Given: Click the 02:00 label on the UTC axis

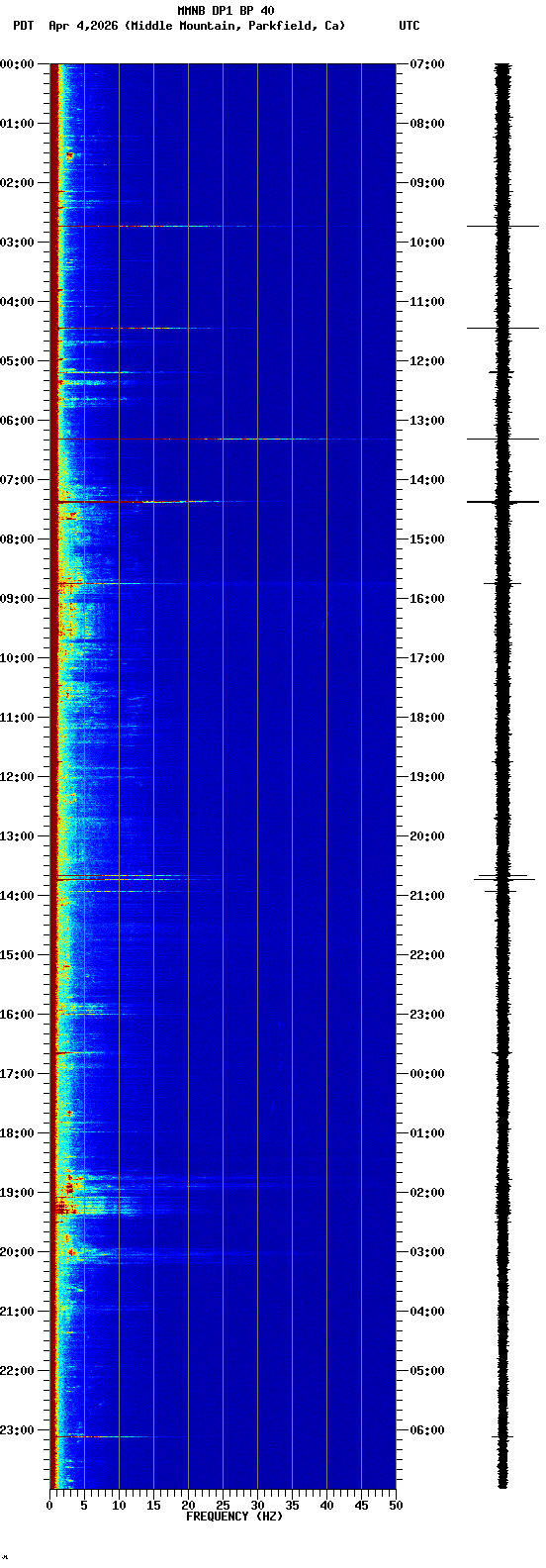Looking at the screenshot, I should coord(427,1193).
